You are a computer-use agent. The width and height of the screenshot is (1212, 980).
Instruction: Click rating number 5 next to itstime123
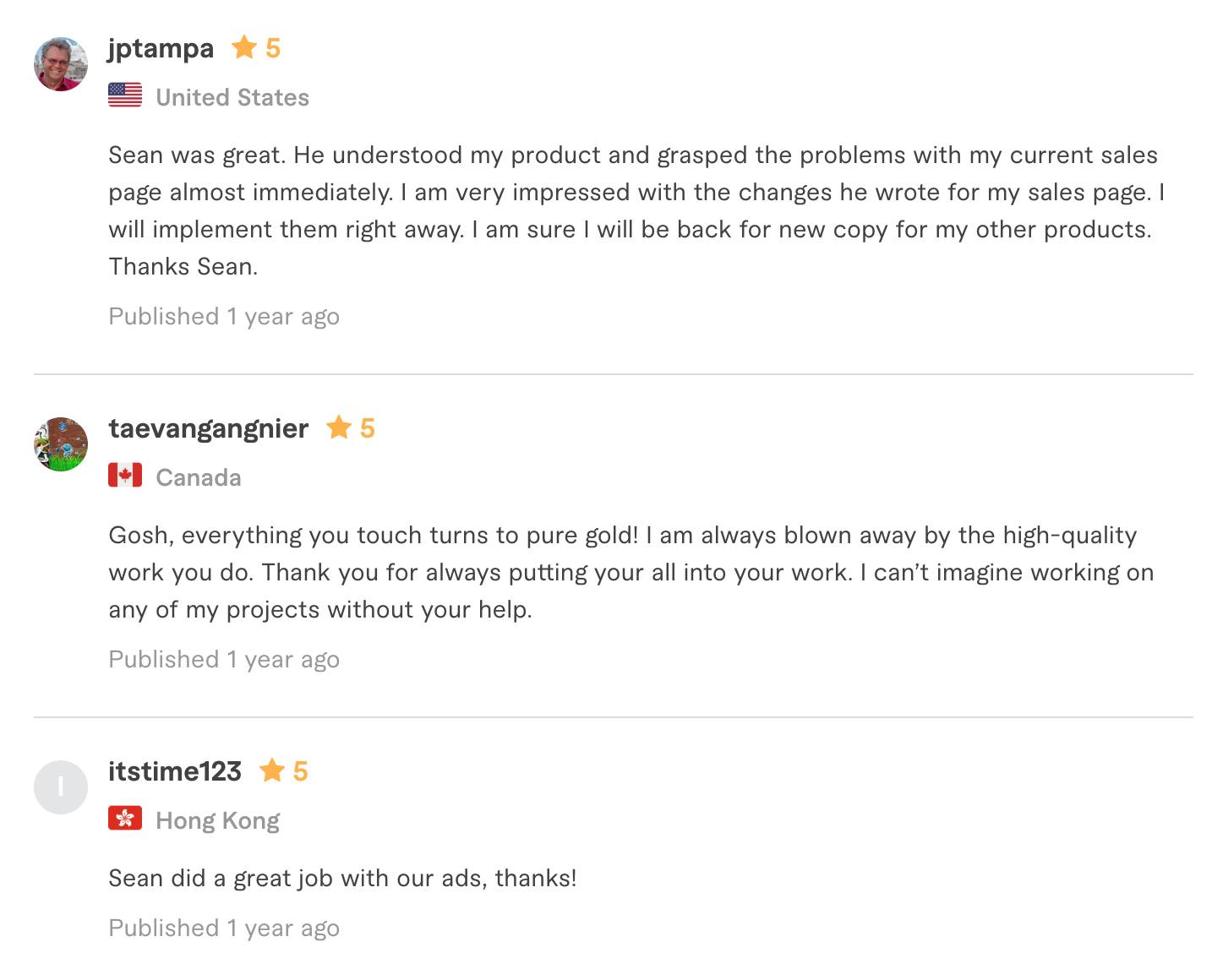tap(300, 771)
